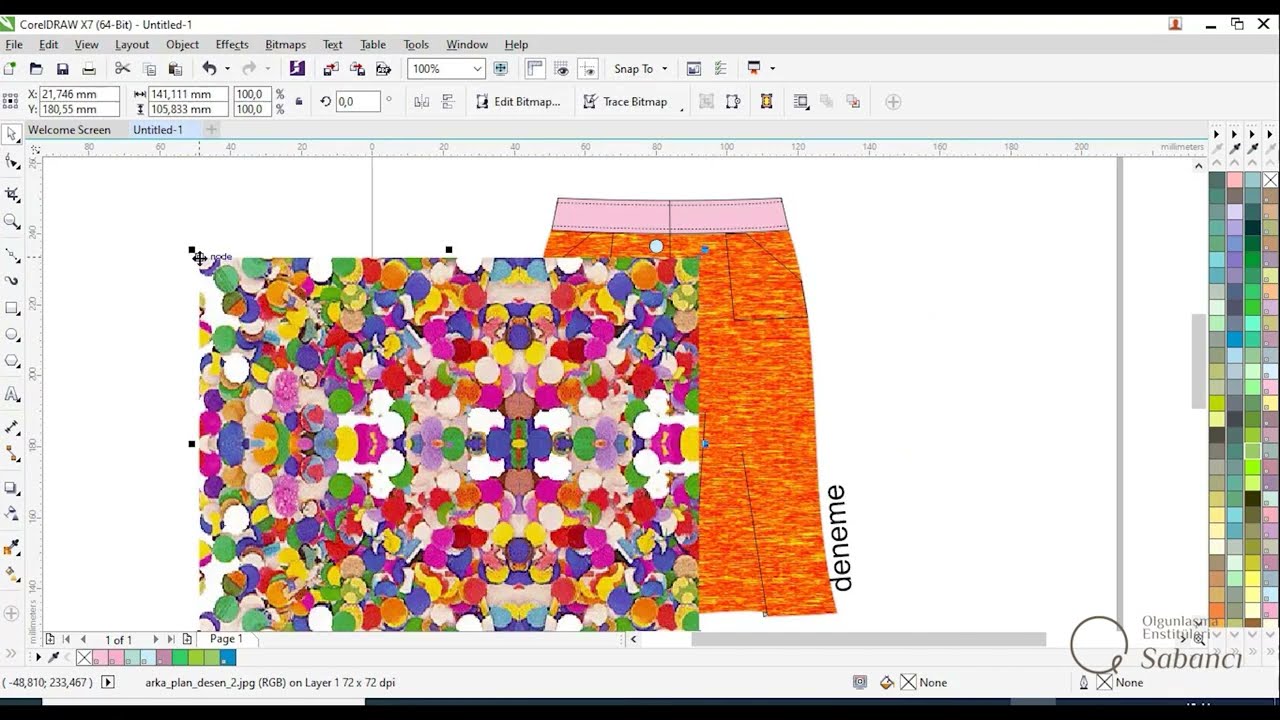This screenshot has width=1280, height=720.
Task: Click the Print icon
Action: pos(89,69)
